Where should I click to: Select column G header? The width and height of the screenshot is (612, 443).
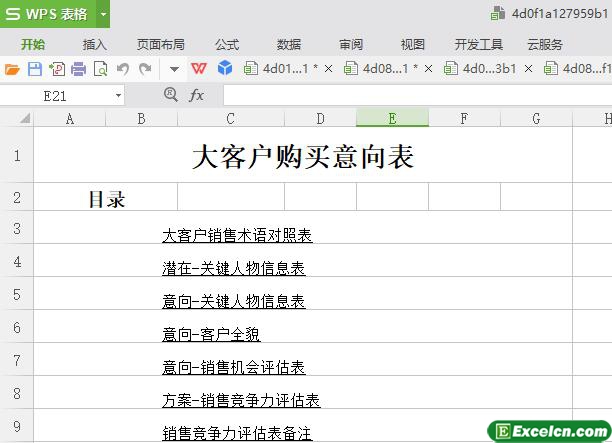(x=536, y=118)
